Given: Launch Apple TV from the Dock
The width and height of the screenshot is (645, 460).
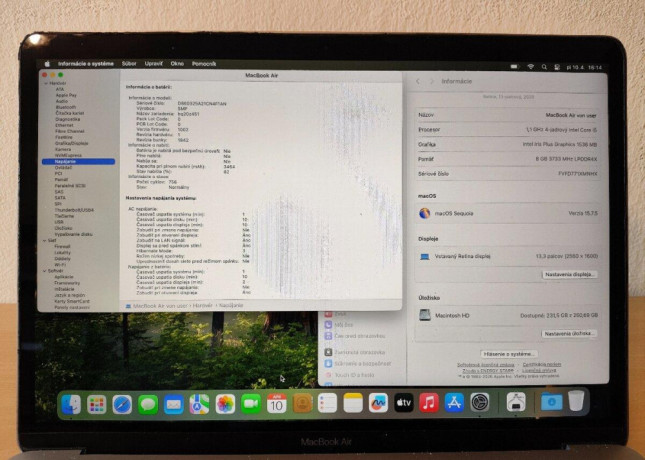Looking at the screenshot, I should coord(404,402).
